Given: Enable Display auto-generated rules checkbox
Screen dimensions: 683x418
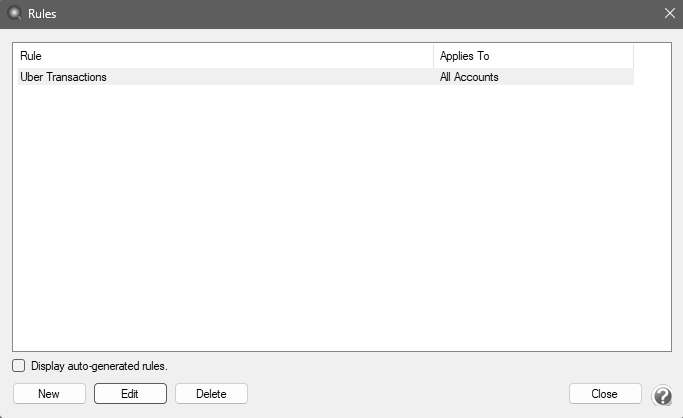Looking at the screenshot, I should pyautogui.click(x=19, y=366).
